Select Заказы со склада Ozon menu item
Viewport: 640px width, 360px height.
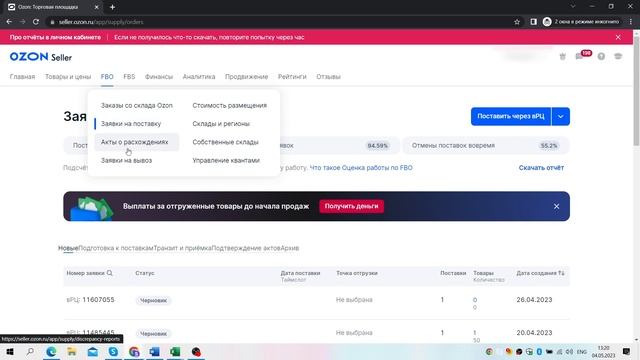[x=137, y=105]
